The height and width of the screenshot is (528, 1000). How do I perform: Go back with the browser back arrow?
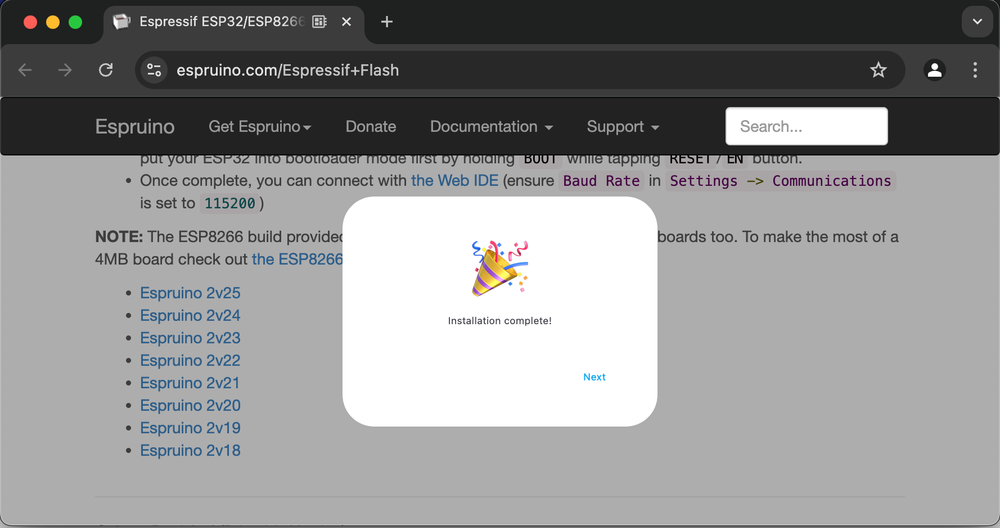25,70
